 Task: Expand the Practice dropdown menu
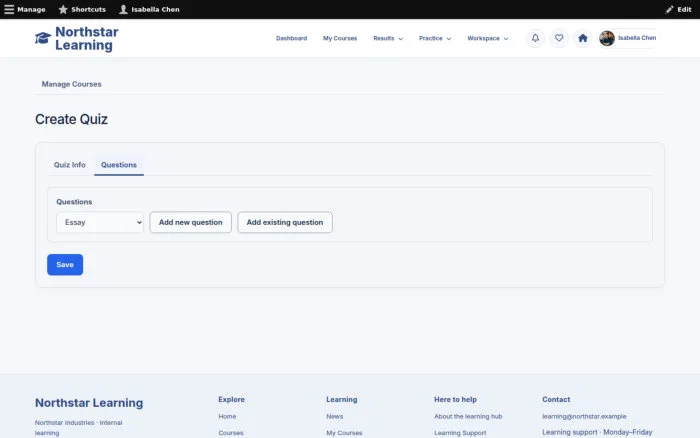coord(435,38)
